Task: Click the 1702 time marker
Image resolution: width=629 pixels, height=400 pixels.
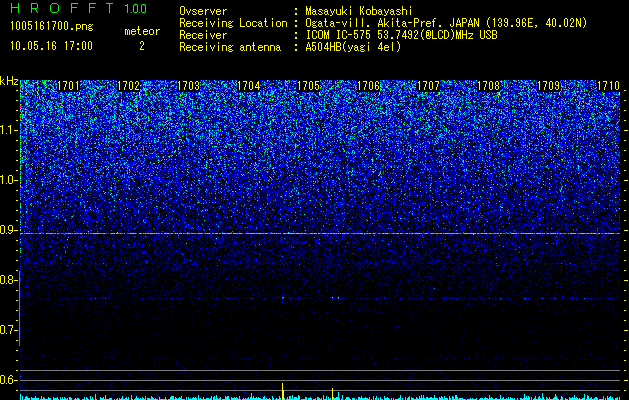Action: click(128, 86)
